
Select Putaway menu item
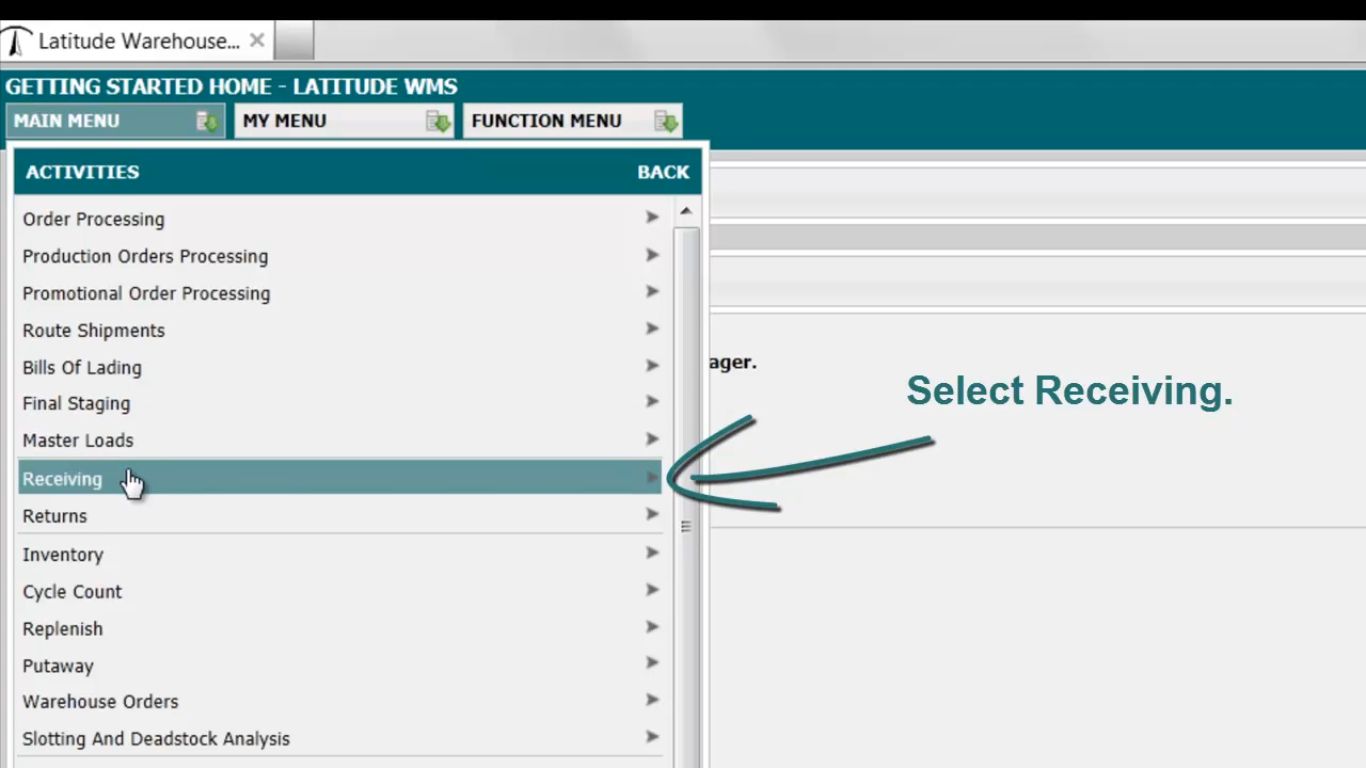pyautogui.click(x=340, y=665)
